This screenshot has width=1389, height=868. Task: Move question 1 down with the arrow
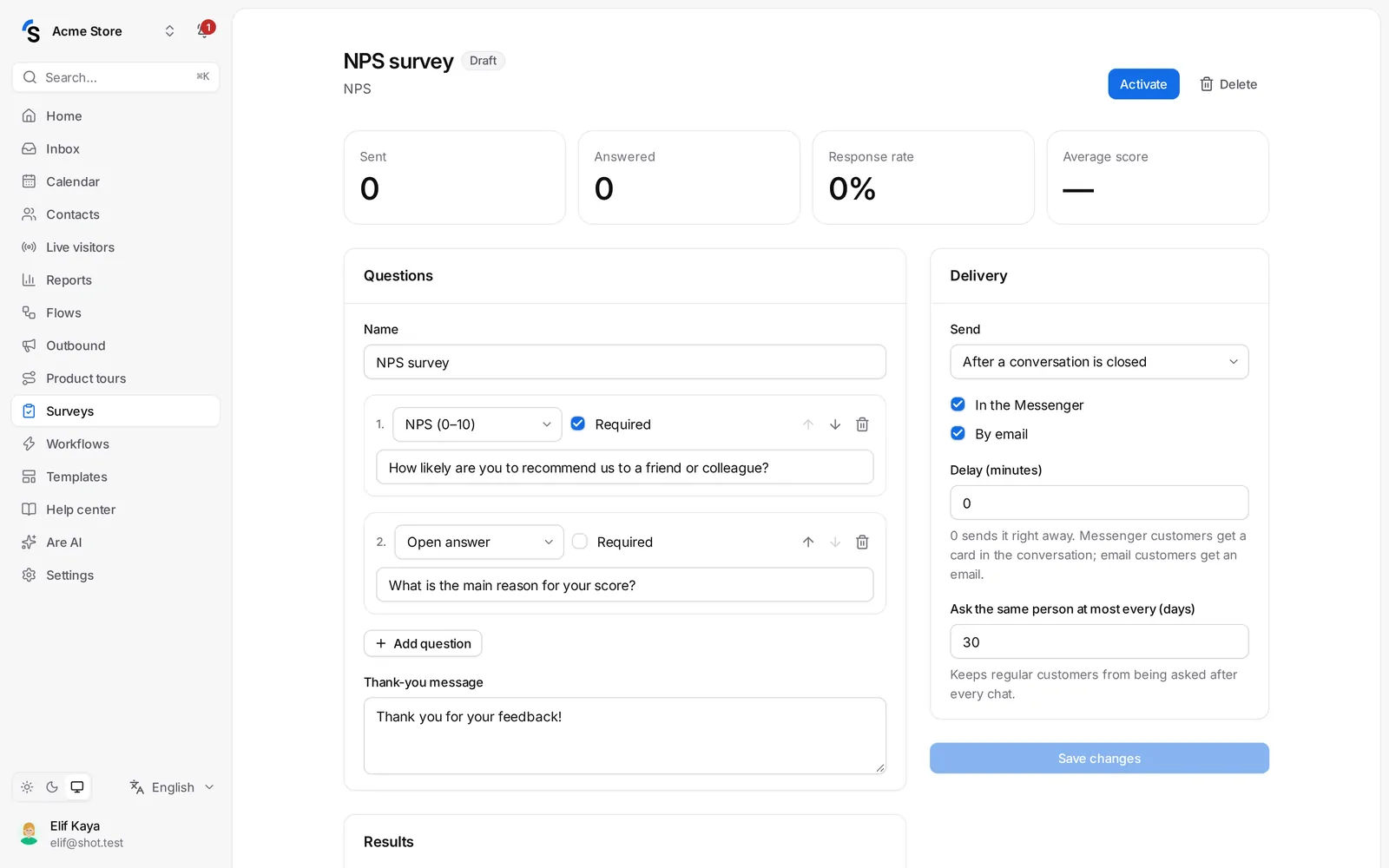[835, 424]
